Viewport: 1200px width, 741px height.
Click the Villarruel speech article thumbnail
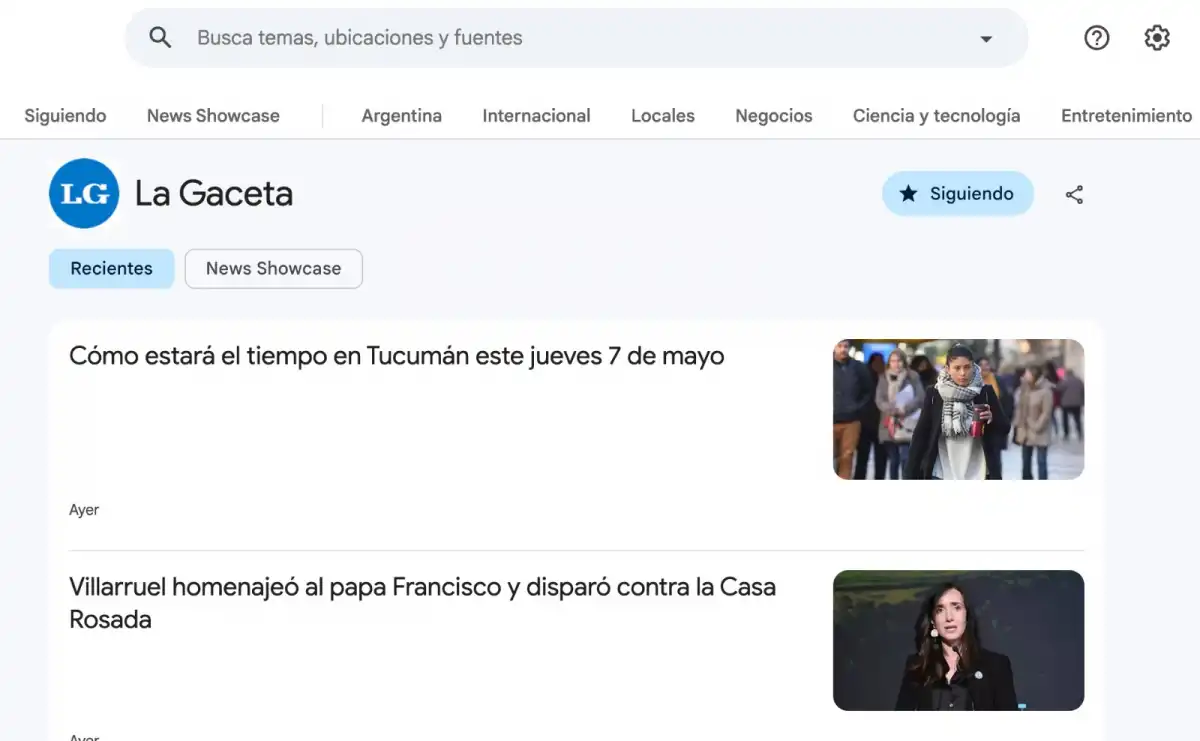[958, 640]
